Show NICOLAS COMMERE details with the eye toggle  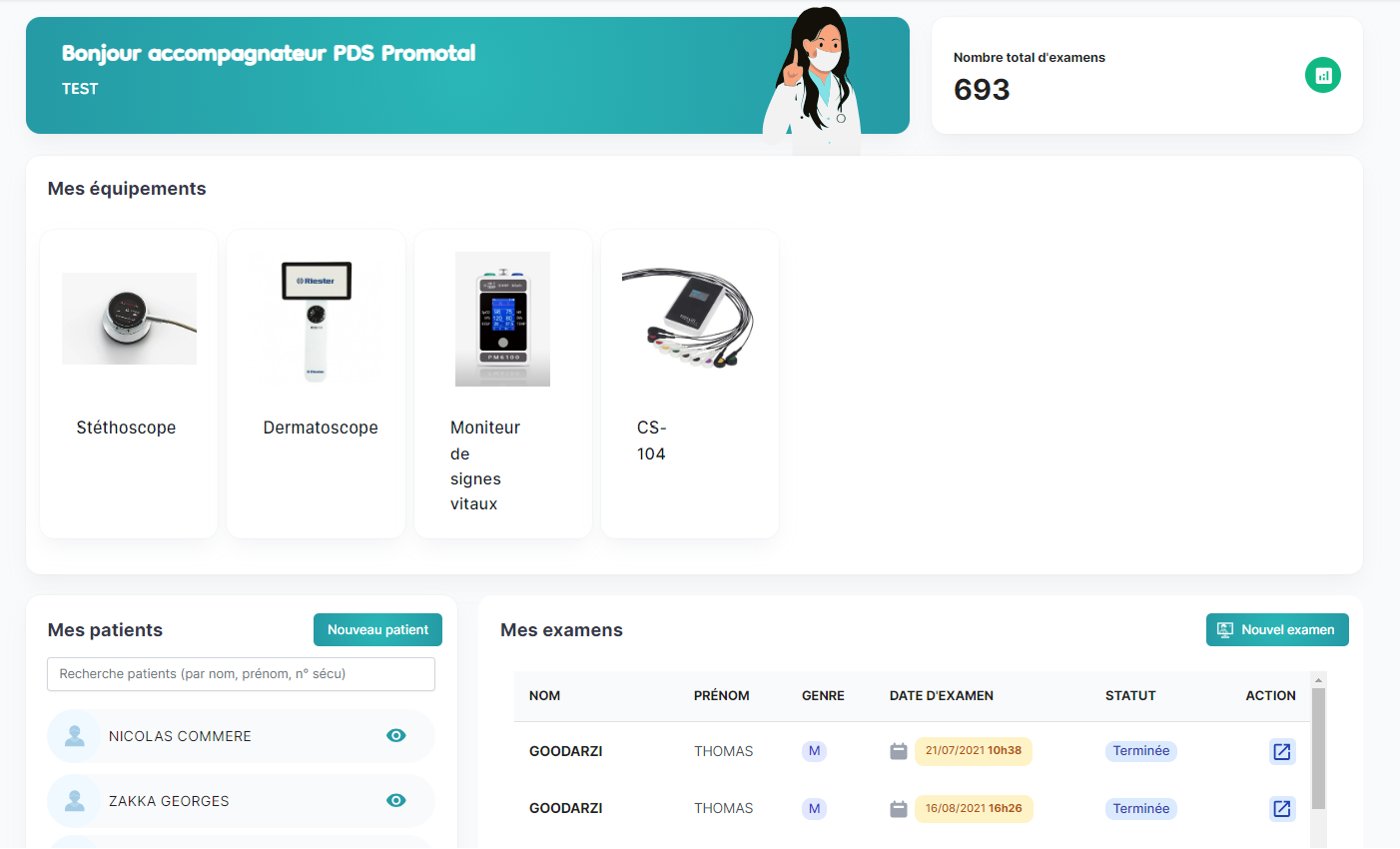396,735
